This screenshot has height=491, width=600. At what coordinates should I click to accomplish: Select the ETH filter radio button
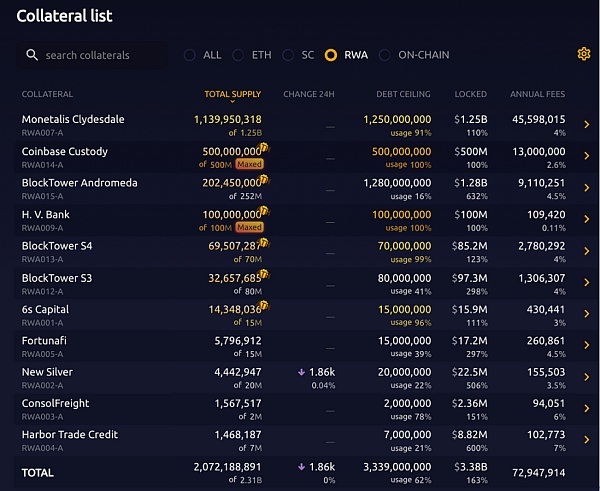click(x=238, y=55)
